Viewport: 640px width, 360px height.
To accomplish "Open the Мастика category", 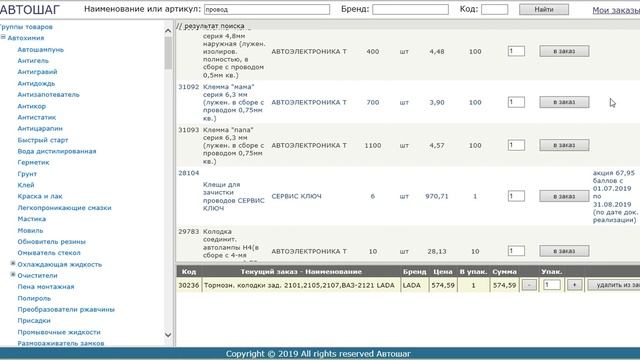I will tap(31, 219).
